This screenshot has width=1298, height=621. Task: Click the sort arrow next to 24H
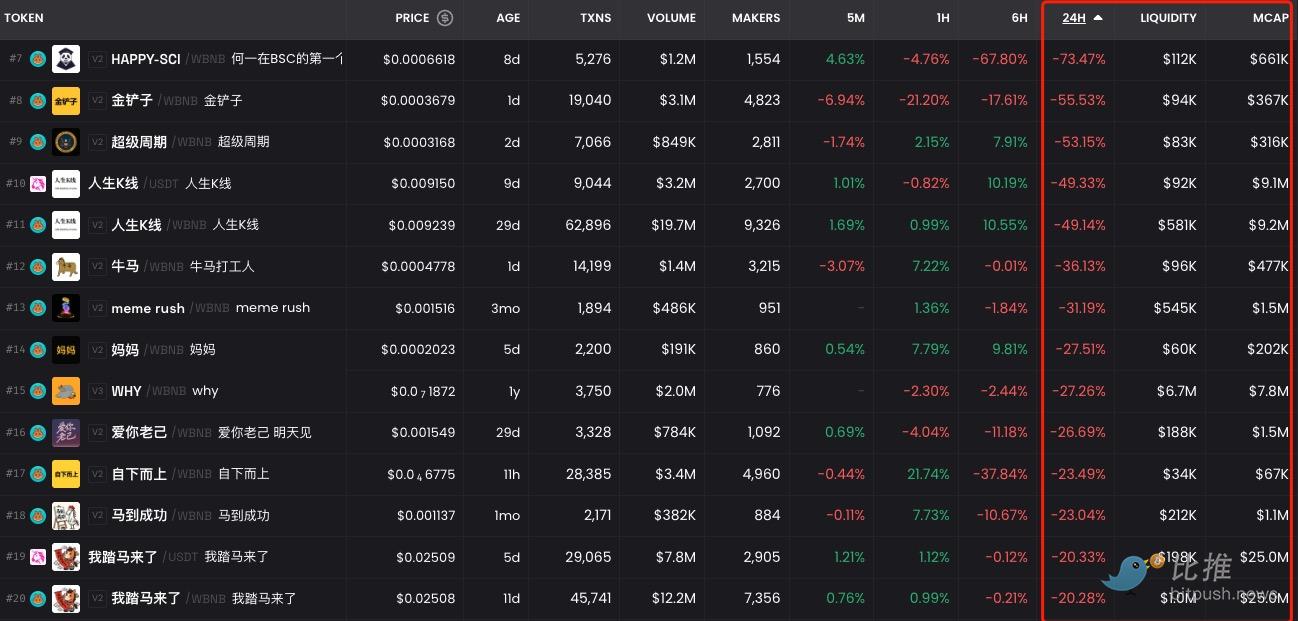pos(1098,18)
